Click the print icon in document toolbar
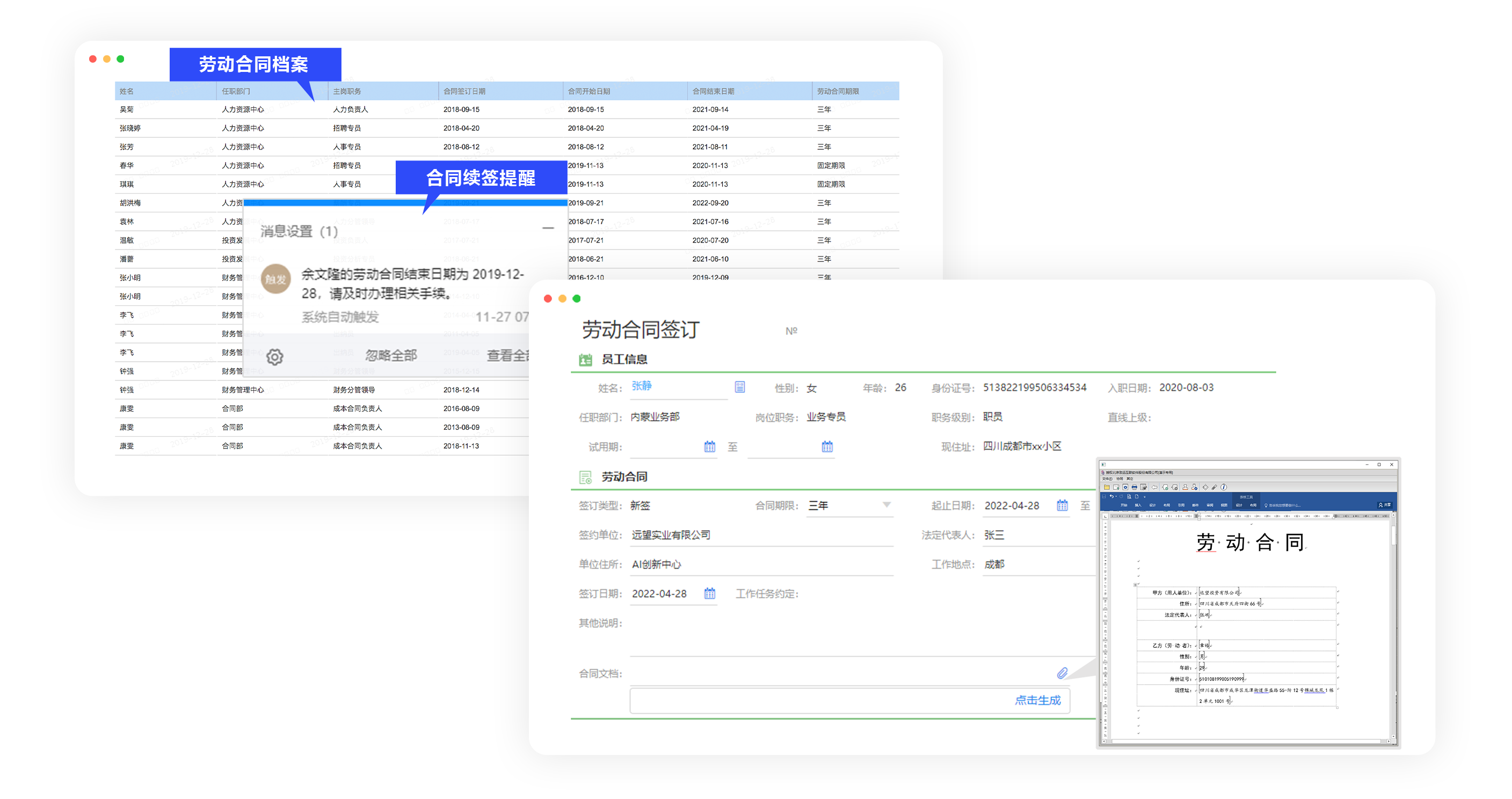1512x799 pixels. coord(1135,487)
